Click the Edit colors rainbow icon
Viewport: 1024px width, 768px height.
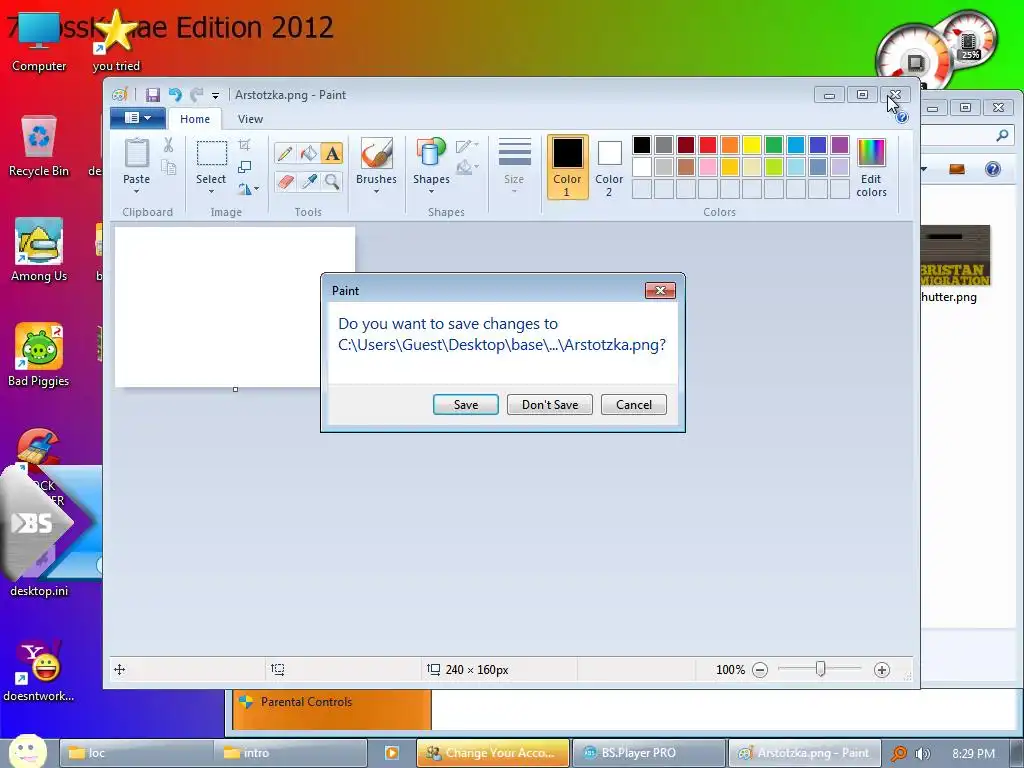[871, 153]
